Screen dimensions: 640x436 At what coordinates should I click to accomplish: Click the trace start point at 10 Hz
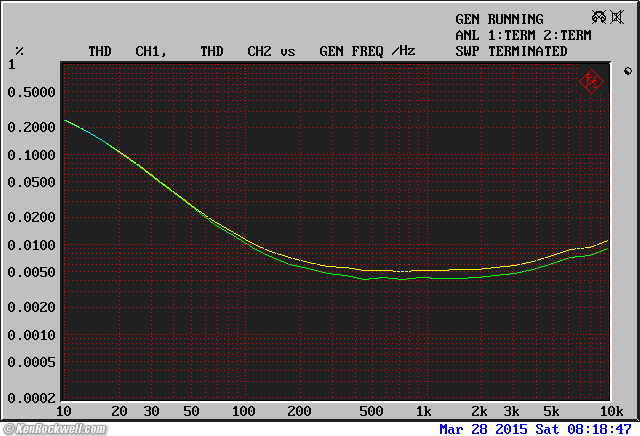point(64,120)
